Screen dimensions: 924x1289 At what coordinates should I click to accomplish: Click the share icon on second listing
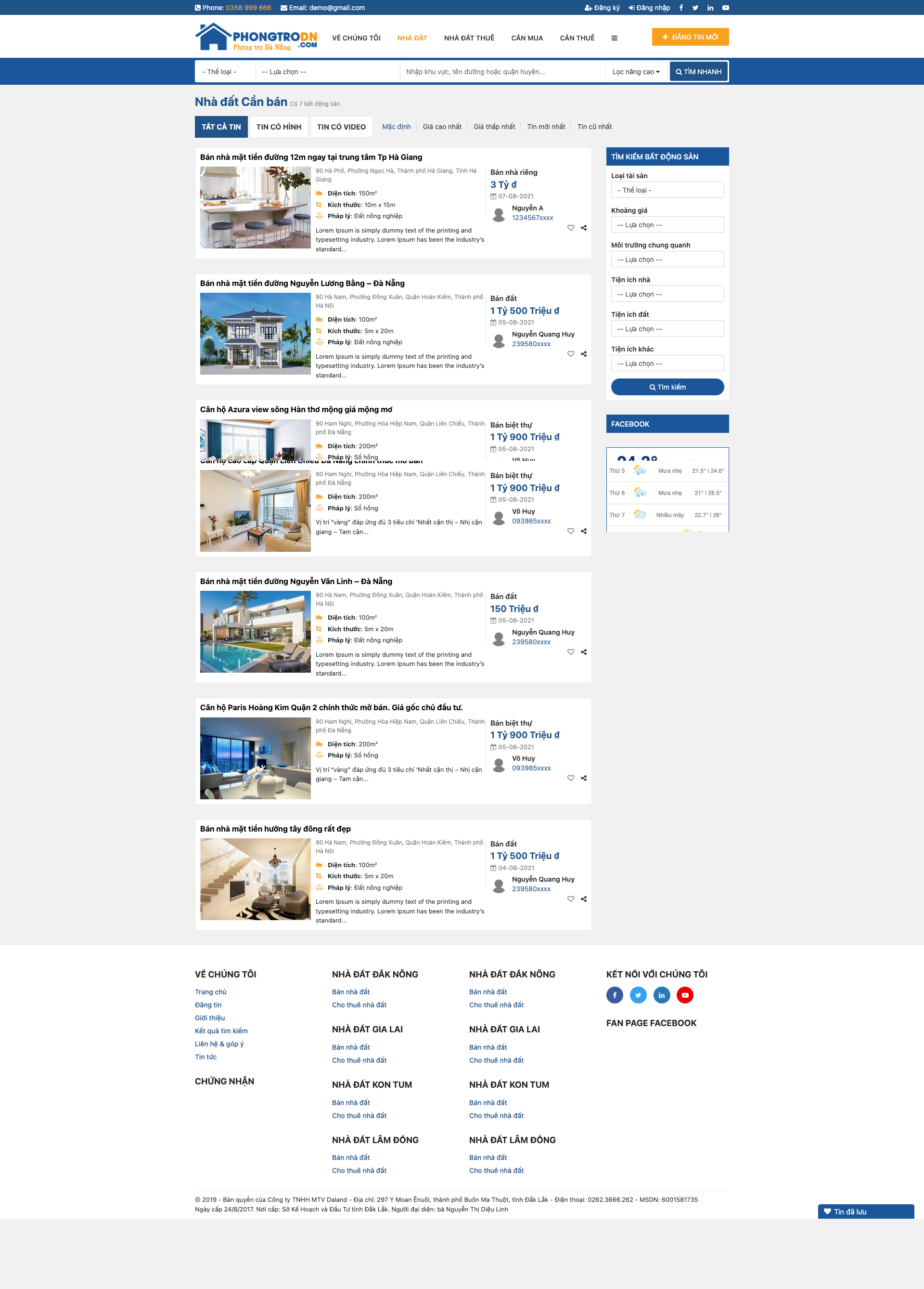point(584,354)
